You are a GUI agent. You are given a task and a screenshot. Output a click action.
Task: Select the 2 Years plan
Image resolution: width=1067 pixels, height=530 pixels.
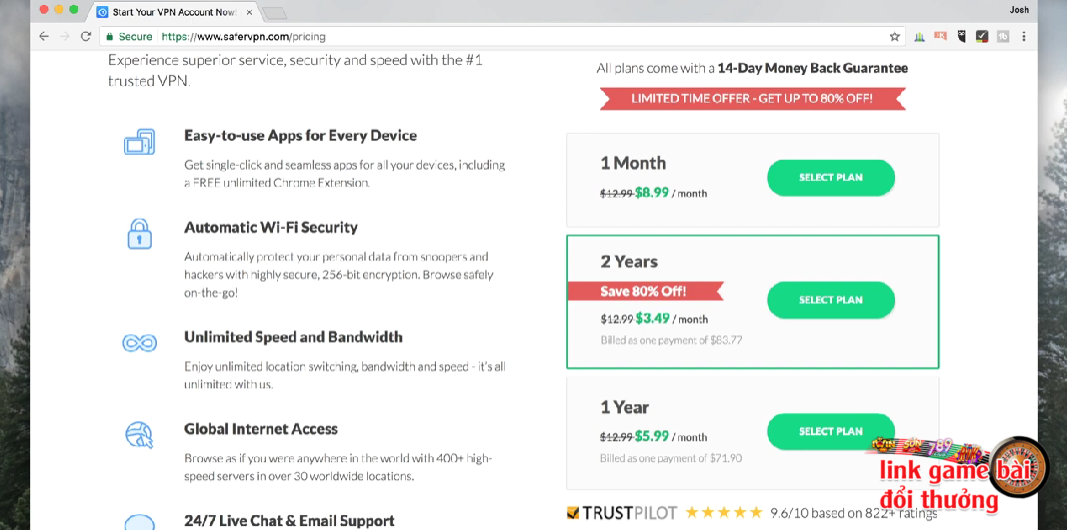point(830,300)
